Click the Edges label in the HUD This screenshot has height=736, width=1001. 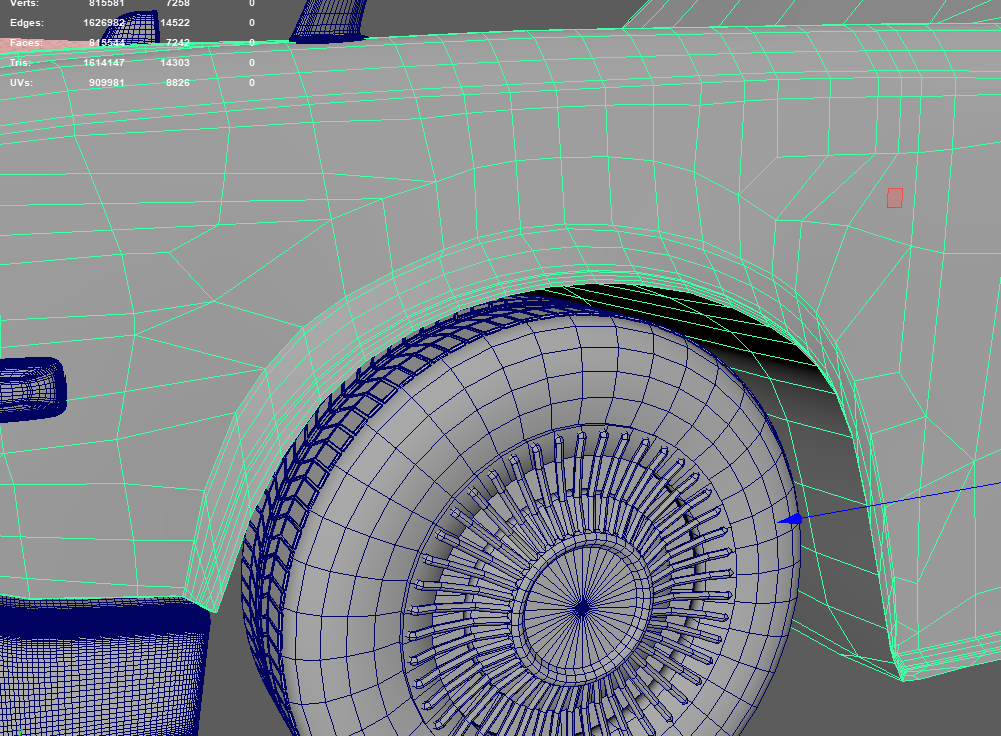(27, 23)
